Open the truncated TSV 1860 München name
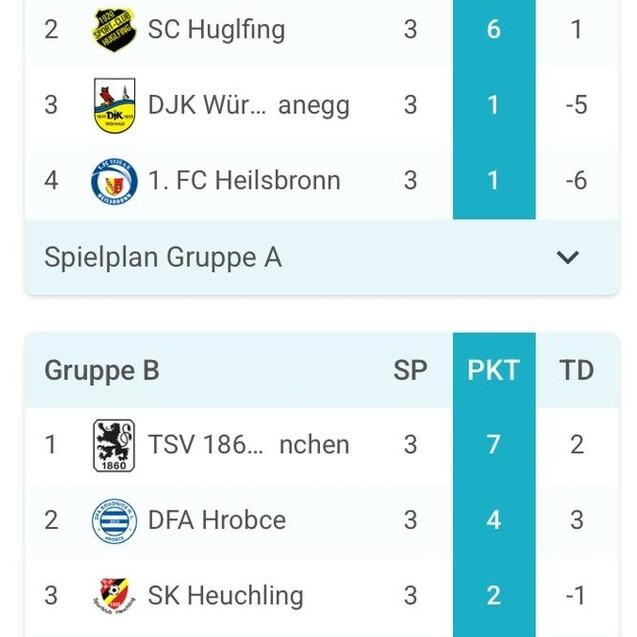Viewport: 637px width, 637px height. (248, 444)
